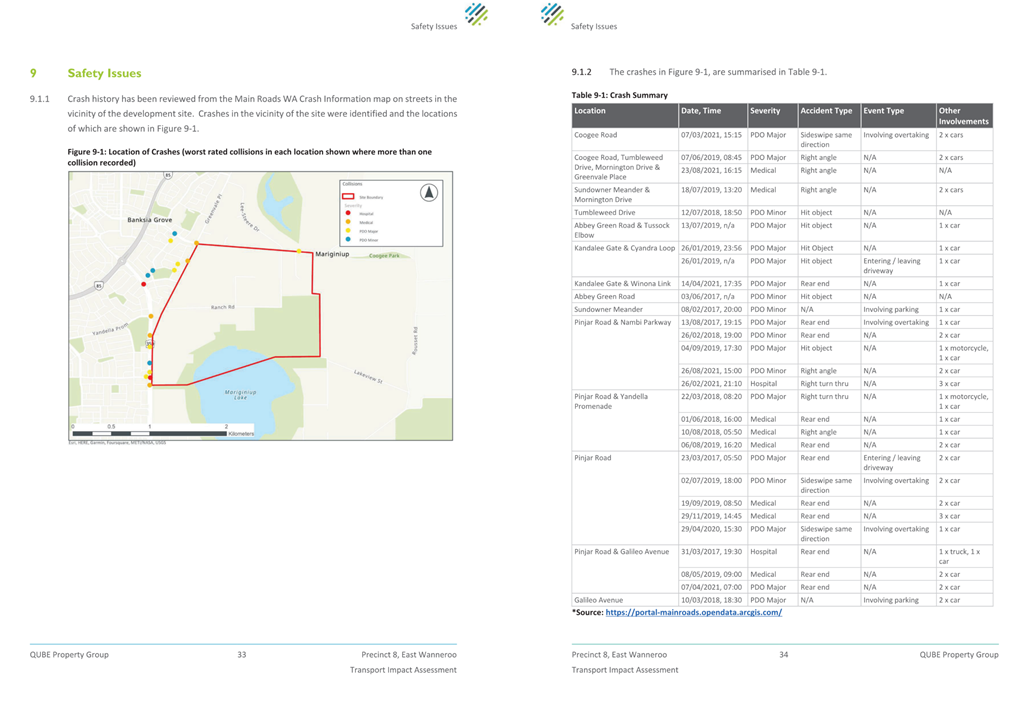The image size is (1029, 702).
Task: Click the 'Yandella Prom' map label
Action: click(110, 329)
